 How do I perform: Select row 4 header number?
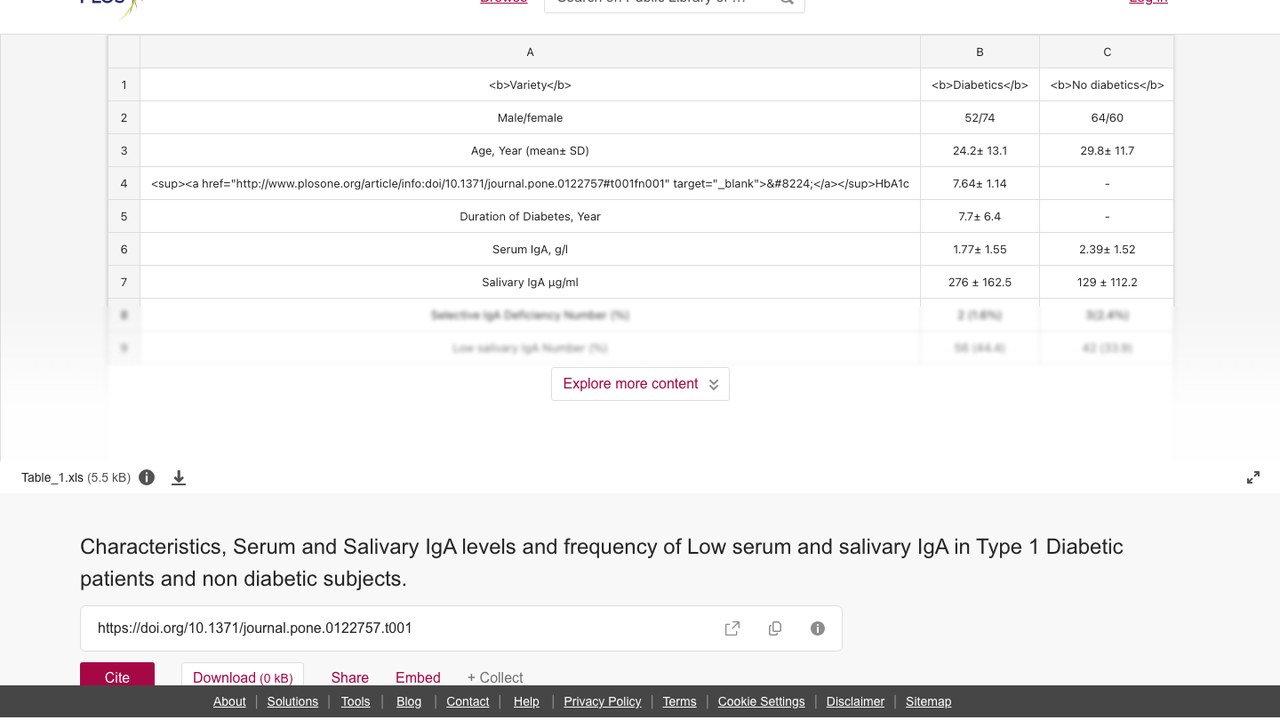click(124, 184)
